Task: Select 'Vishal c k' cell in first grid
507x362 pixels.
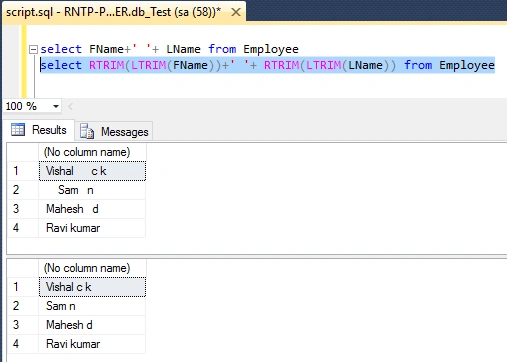Action: [92, 171]
